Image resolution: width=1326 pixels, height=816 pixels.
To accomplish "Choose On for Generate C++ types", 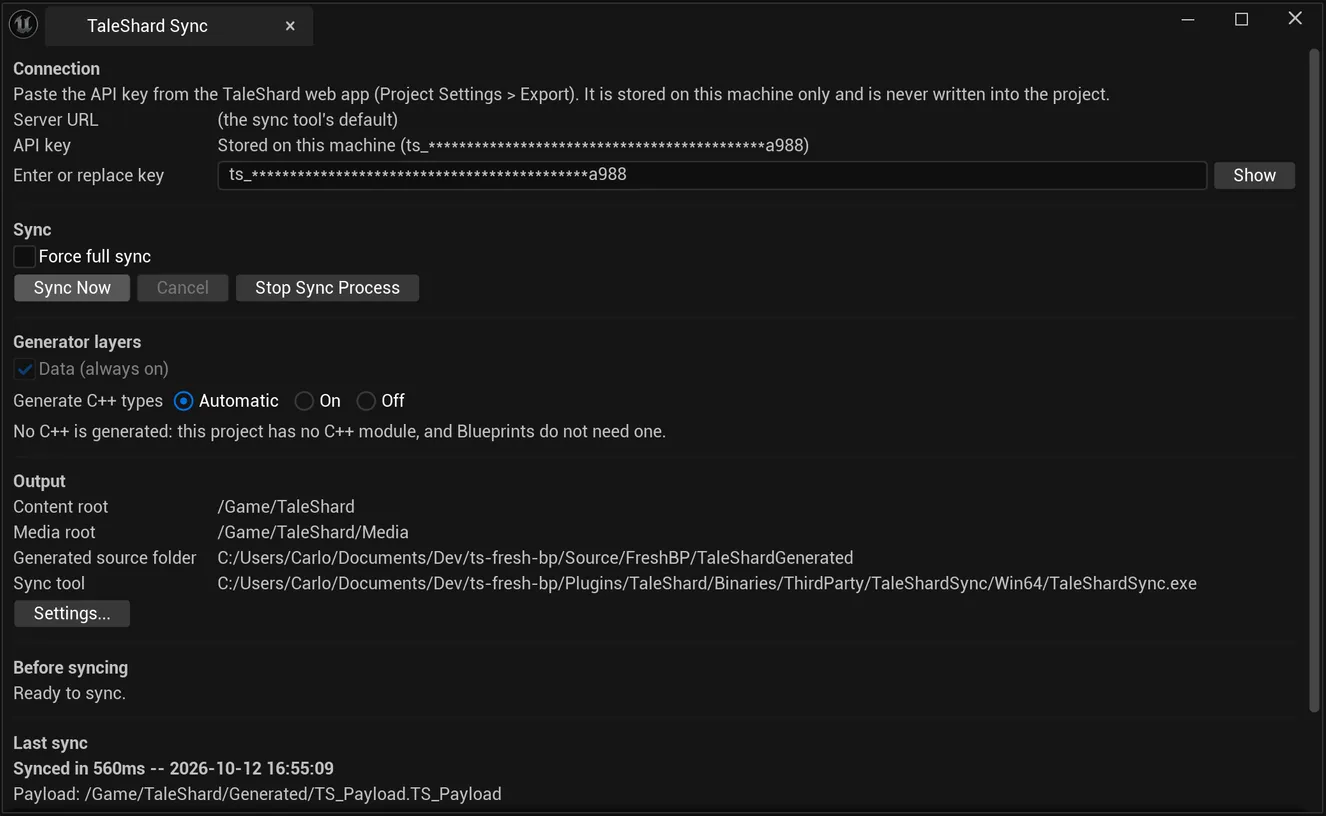I will (x=304, y=401).
